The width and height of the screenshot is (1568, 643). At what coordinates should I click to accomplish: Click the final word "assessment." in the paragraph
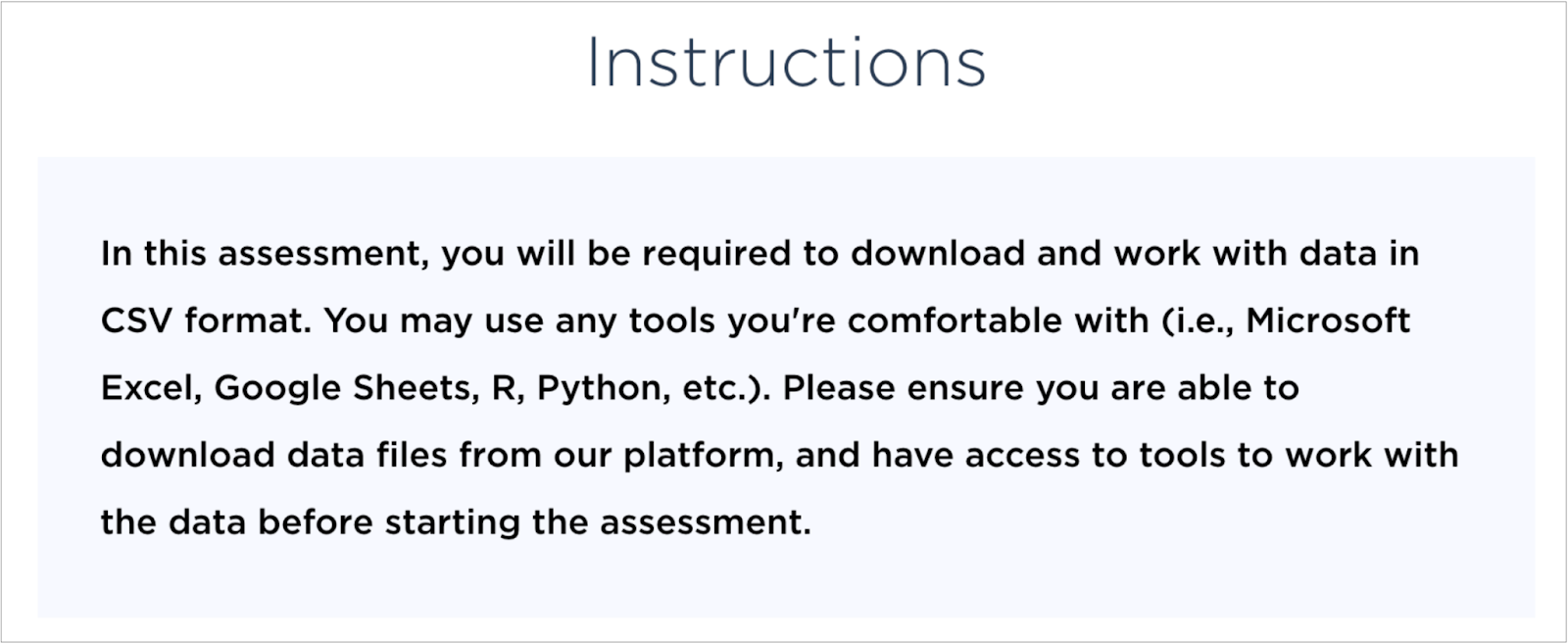(706, 522)
